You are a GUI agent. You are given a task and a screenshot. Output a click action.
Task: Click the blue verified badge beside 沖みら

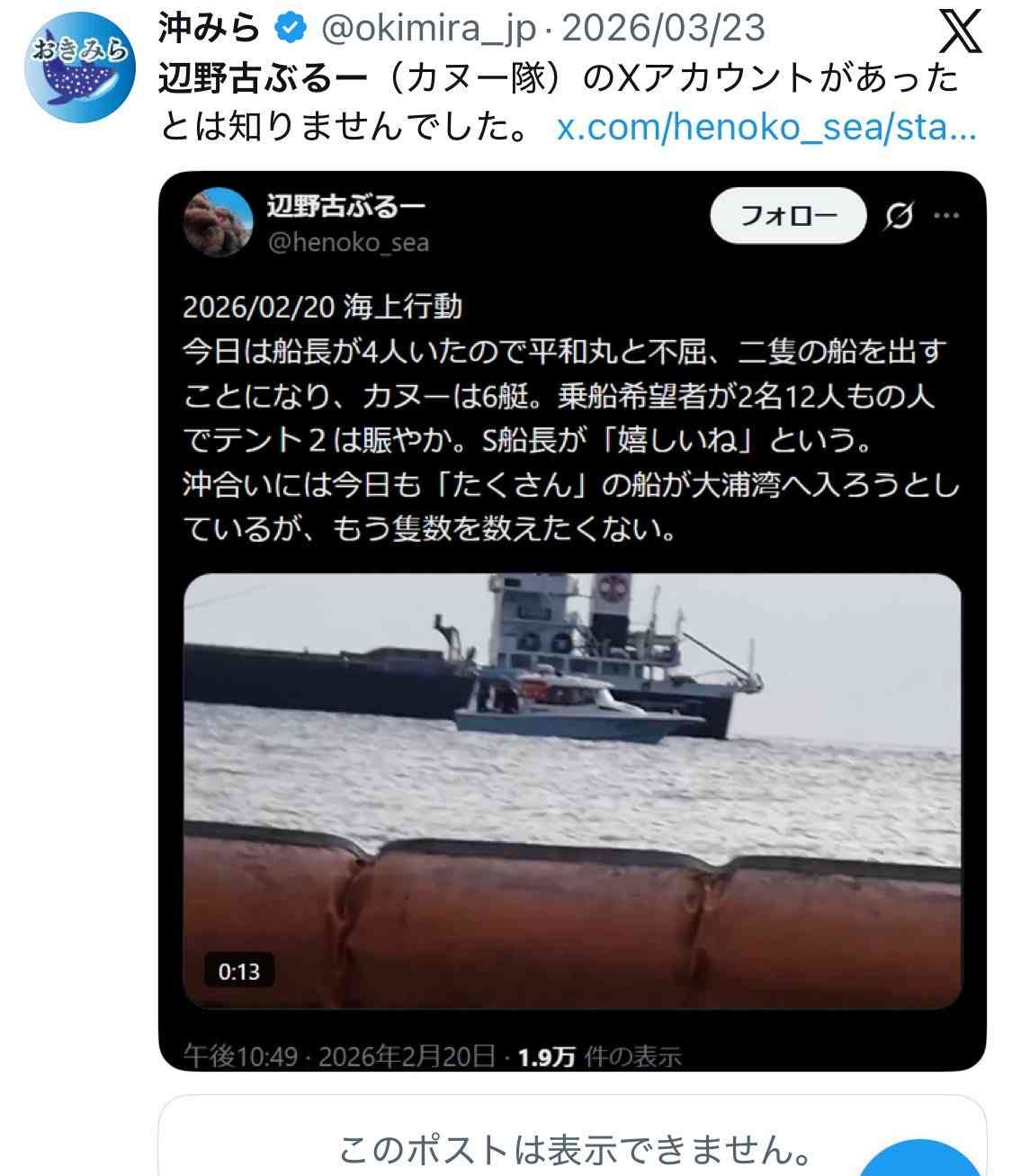(288, 30)
